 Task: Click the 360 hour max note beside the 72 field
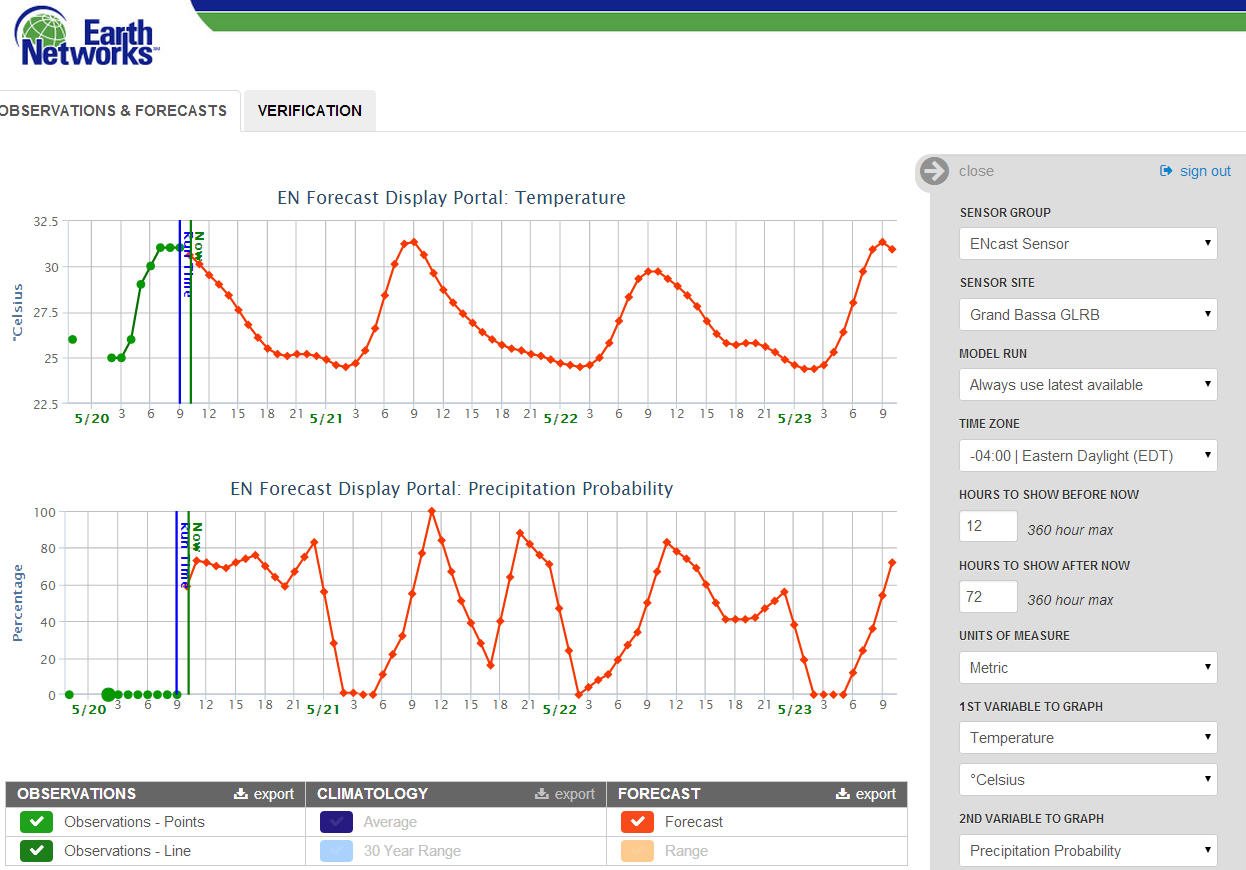click(1070, 600)
